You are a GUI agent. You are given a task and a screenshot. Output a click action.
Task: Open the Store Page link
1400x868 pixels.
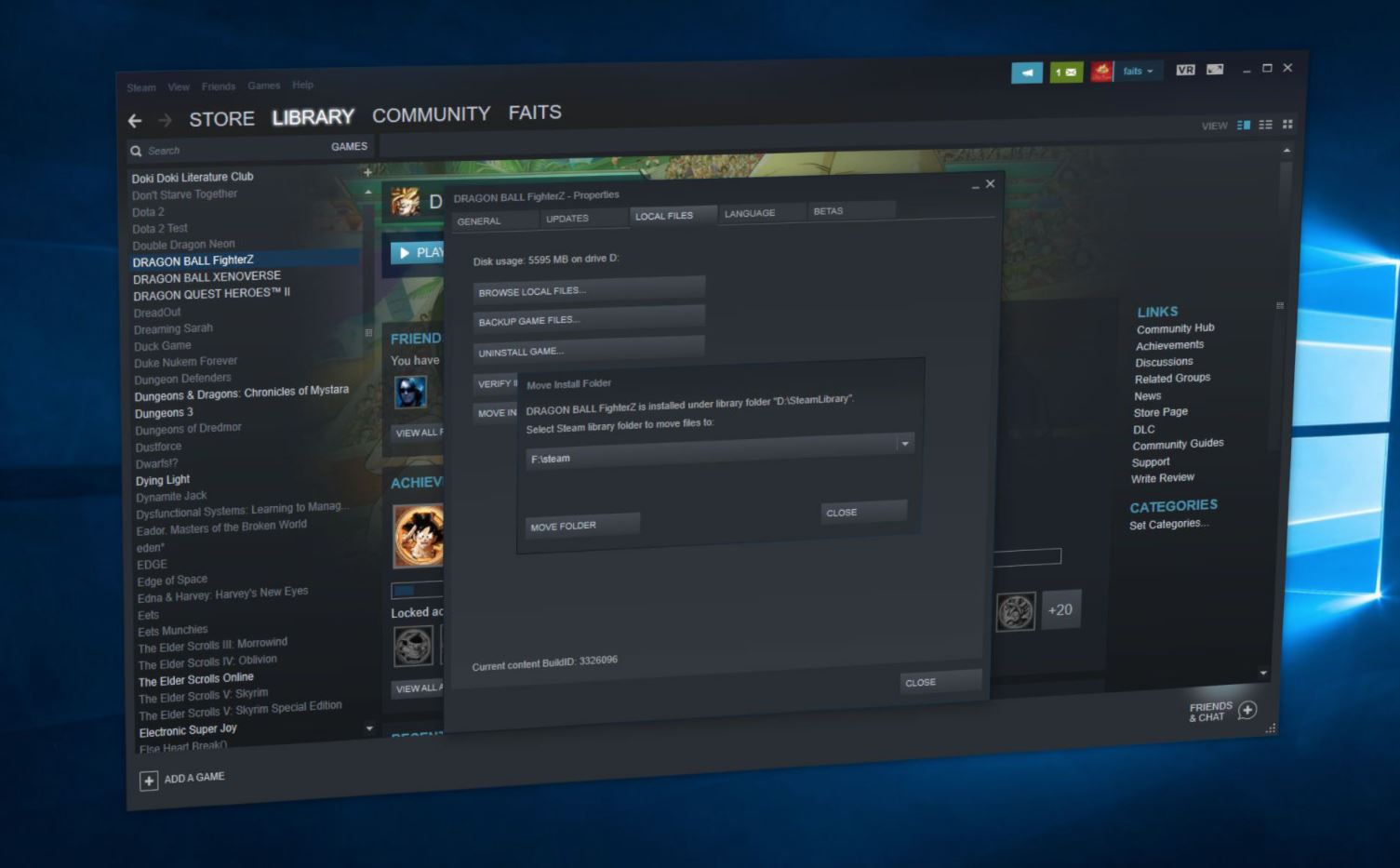coord(1160,412)
